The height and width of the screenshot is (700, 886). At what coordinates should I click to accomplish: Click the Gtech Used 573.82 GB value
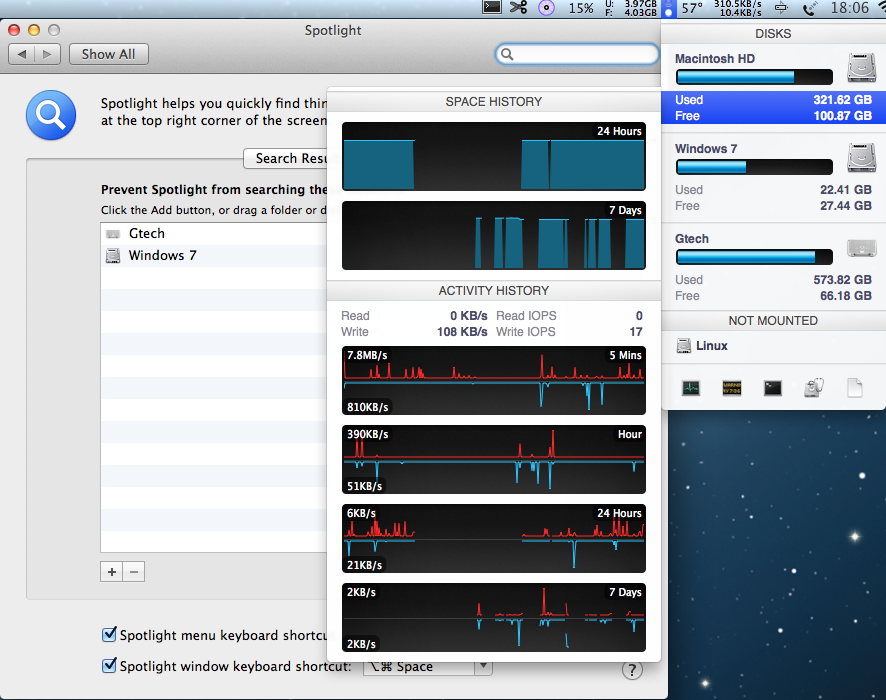pos(842,280)
